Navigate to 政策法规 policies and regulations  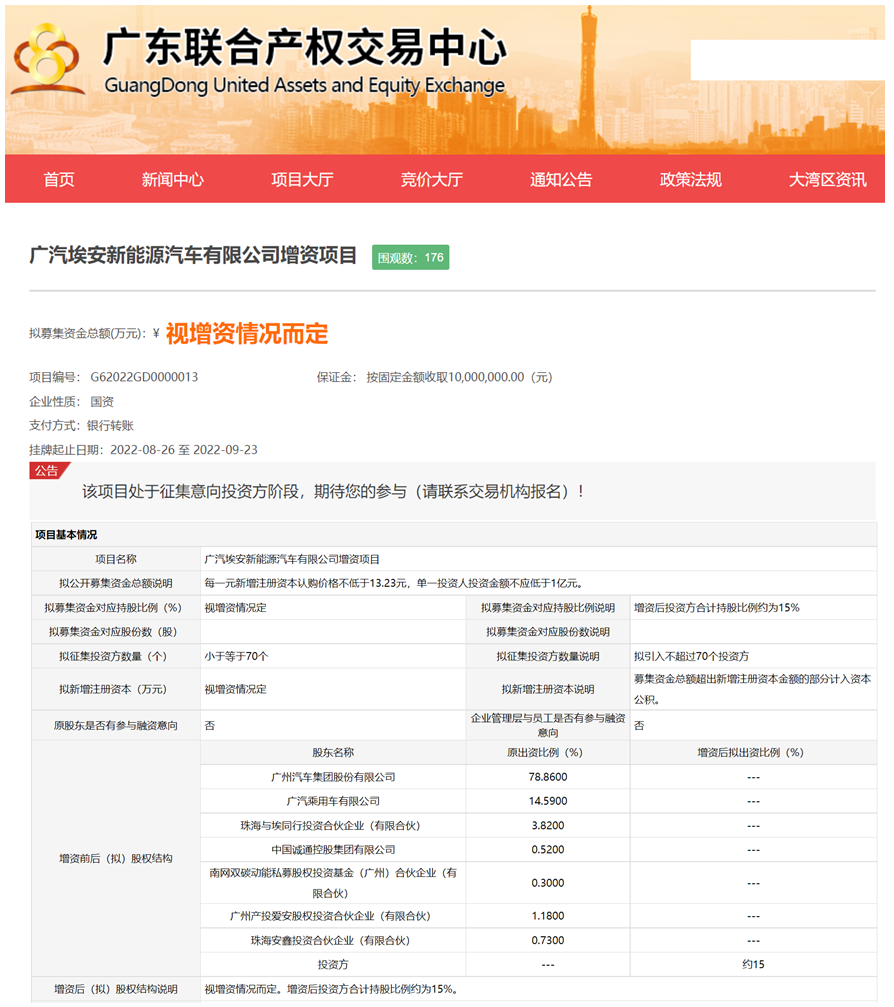pyautogui.click(x=690, y=180)
